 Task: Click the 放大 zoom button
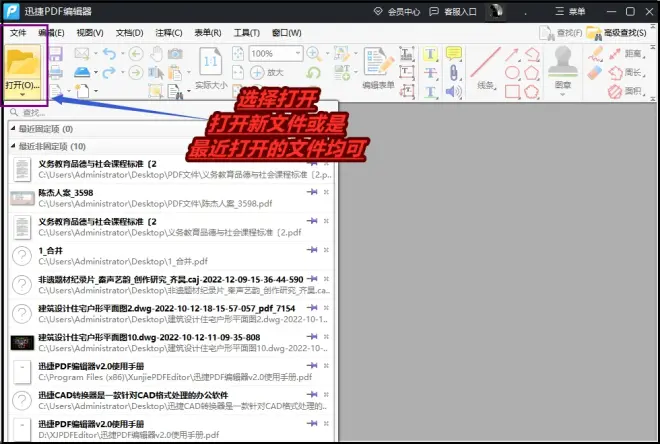[x=267, y=72]
